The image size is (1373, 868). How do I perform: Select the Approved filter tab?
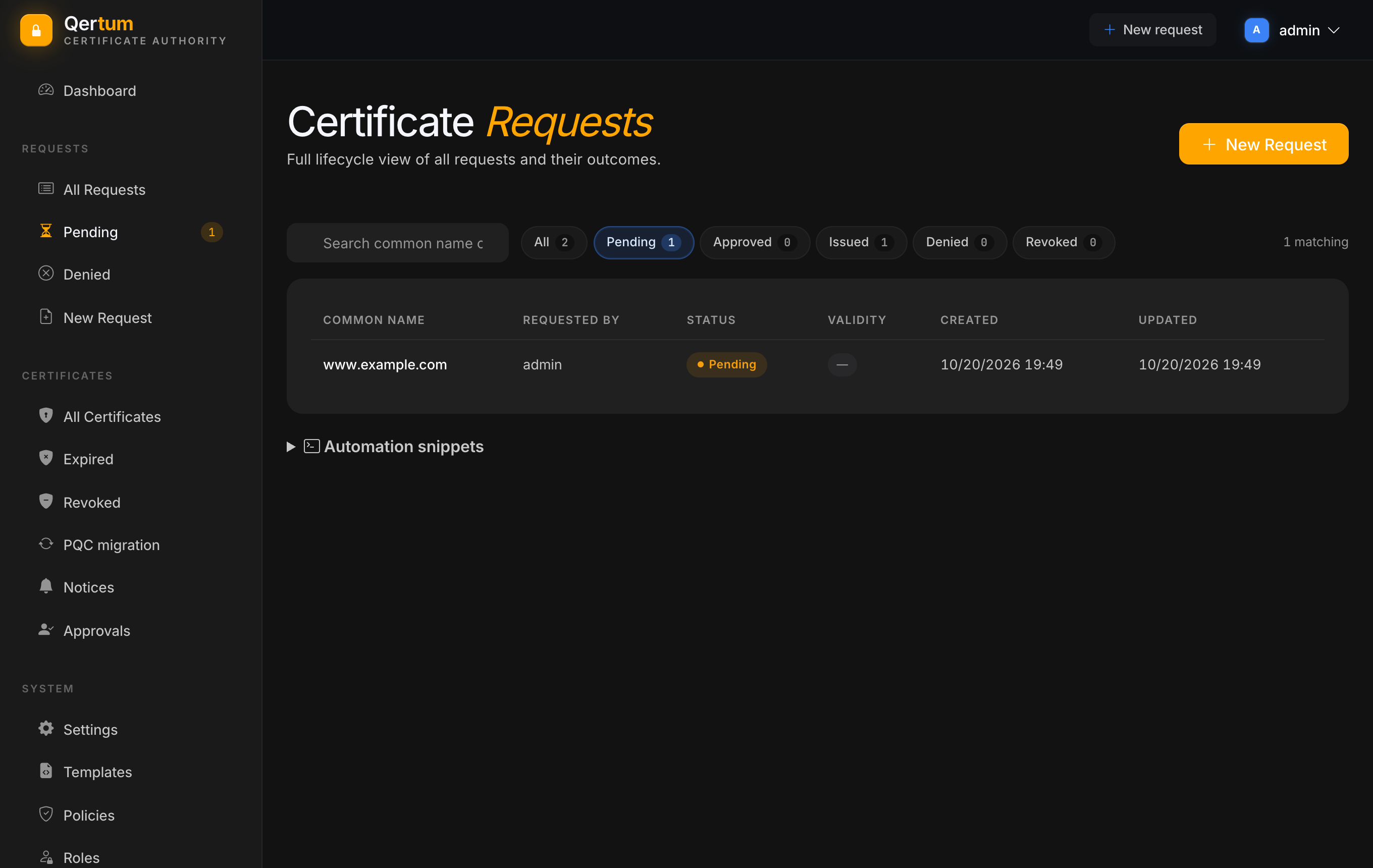click(755, 242)
